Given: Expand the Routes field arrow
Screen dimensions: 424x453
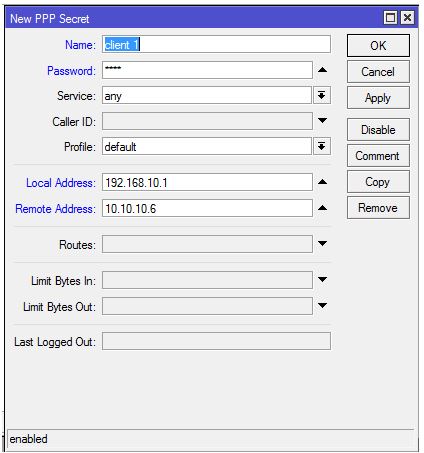Looking at the screenshot, I should coord(322,244).
